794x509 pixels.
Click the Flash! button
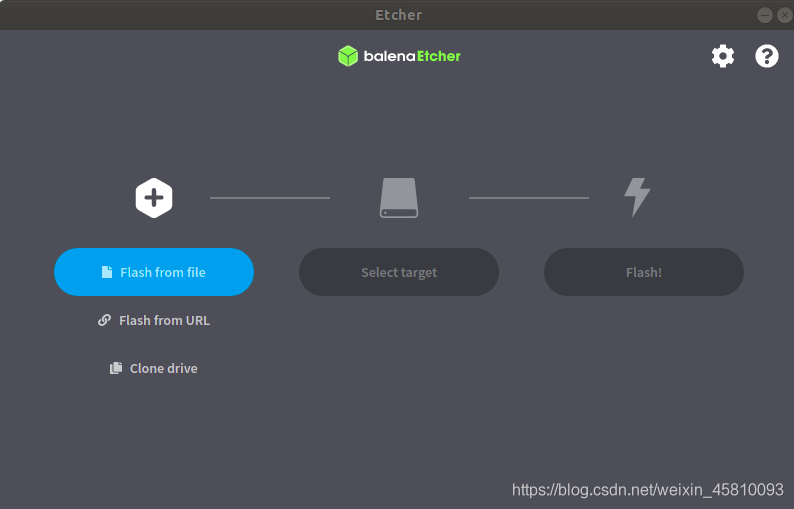[x=644, y=272]
